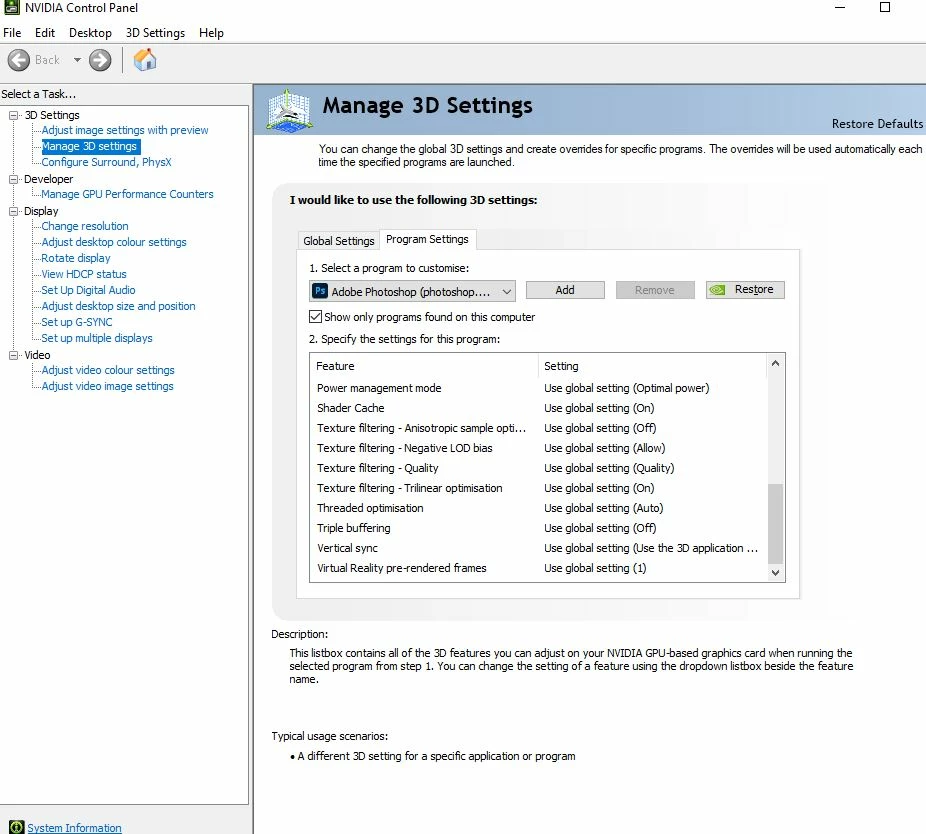Select Texture filtering - Negative LOD bias row
Image resolution: width=926 pixels, height=834 pixels.
click(539, 448)
